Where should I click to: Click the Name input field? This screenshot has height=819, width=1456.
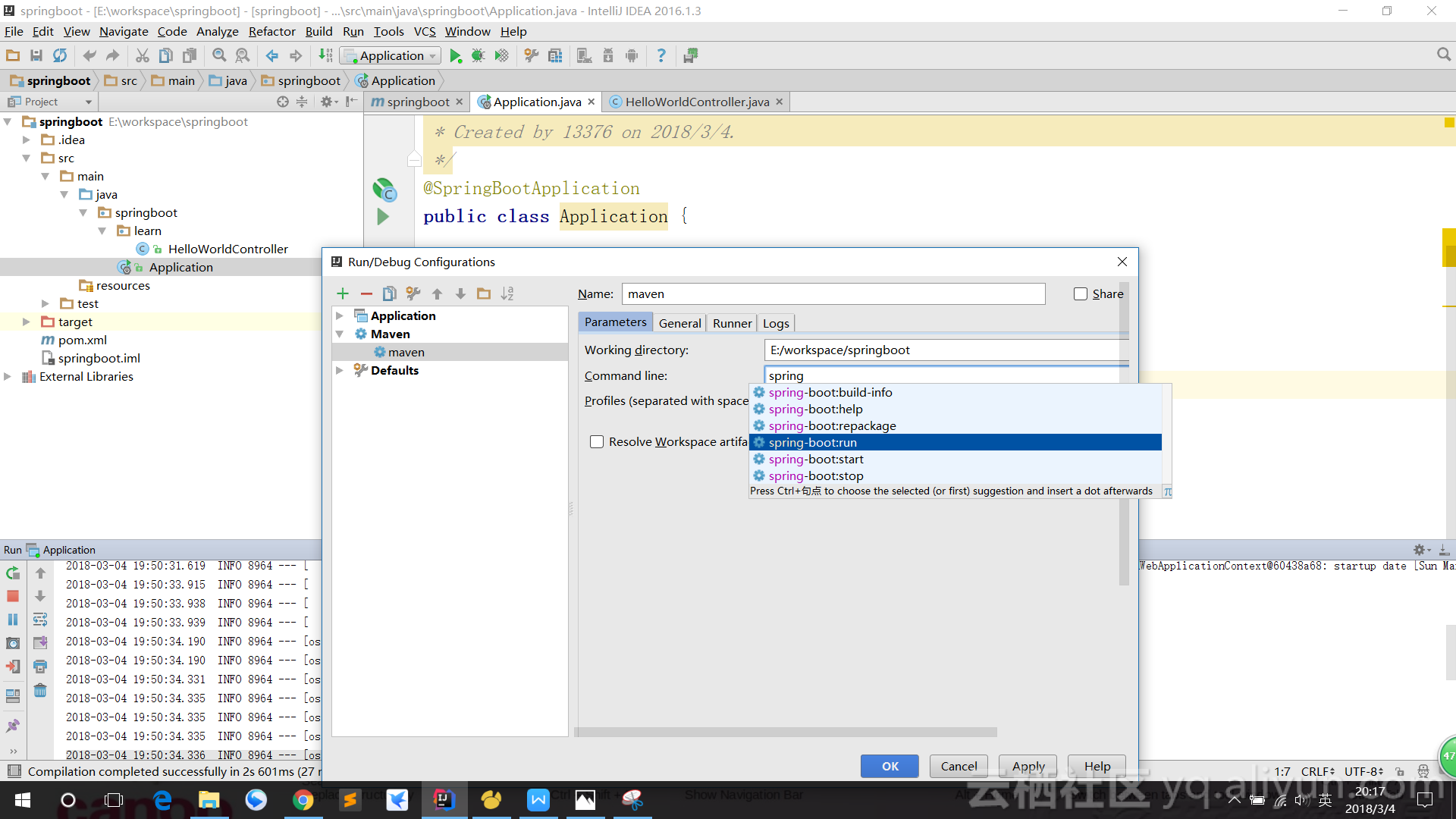(x=833, y=294)
